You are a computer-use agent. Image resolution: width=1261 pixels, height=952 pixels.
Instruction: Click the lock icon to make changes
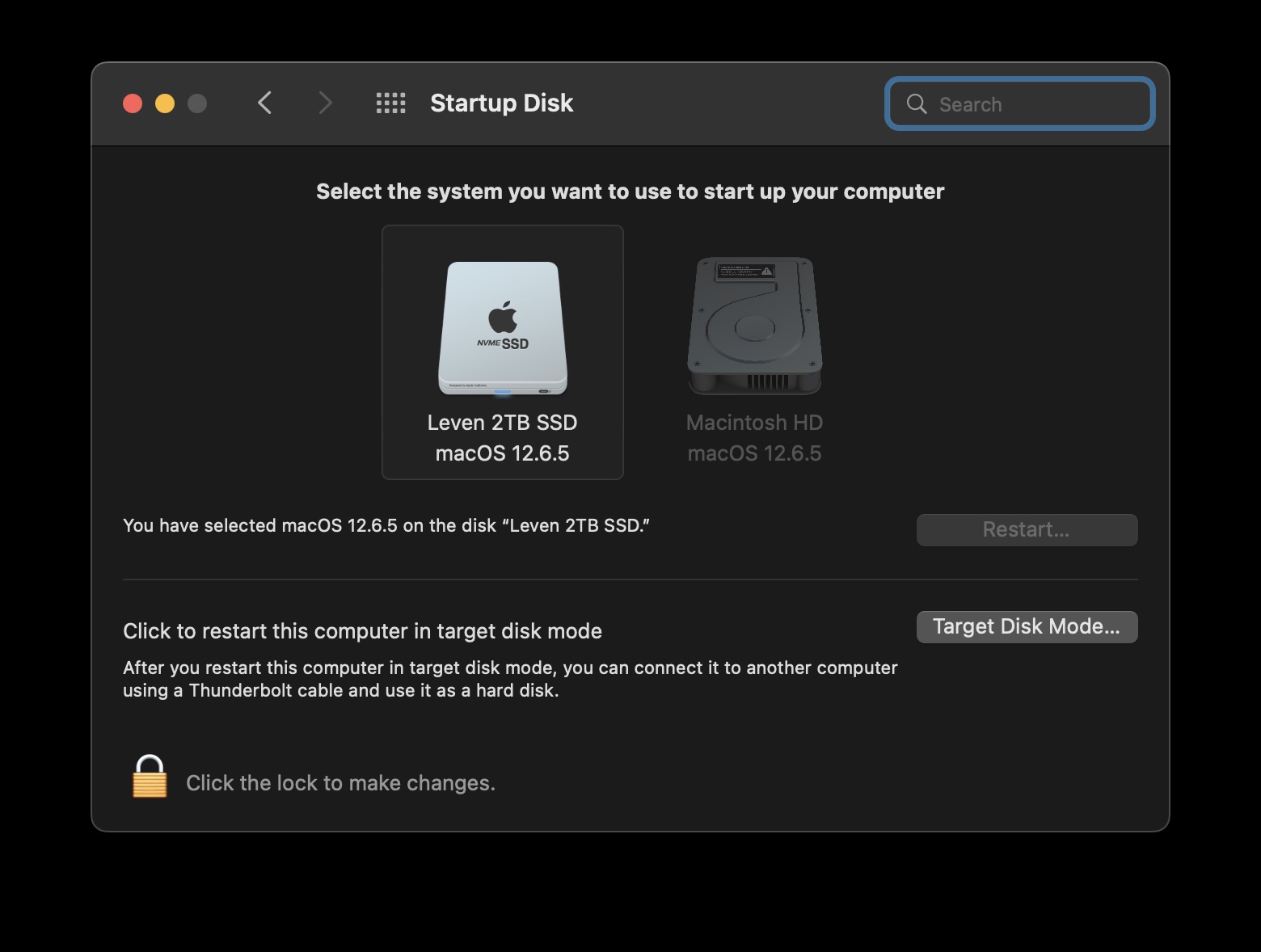(150, 777)
